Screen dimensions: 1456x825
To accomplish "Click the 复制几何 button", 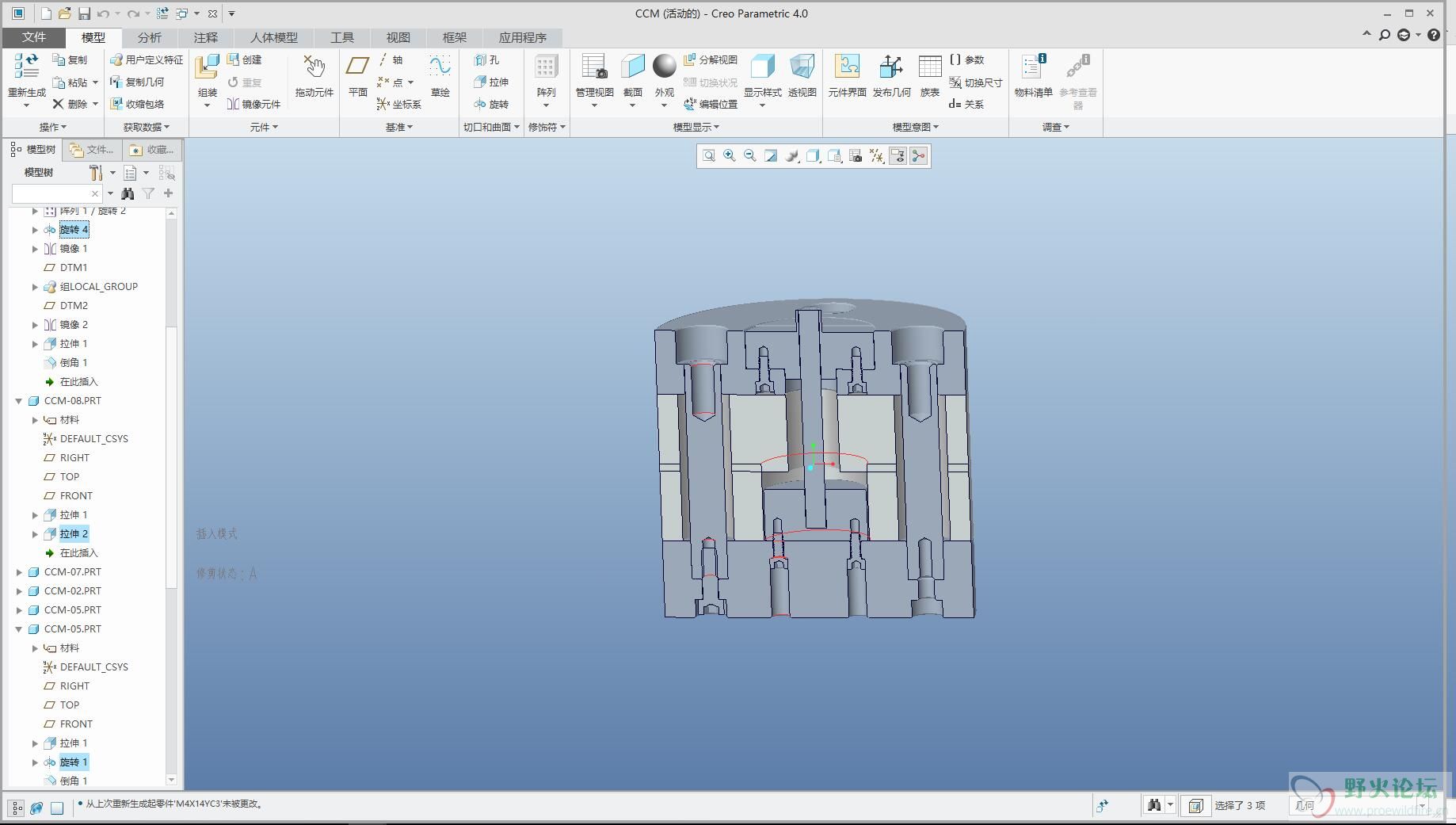I will 137,82.
